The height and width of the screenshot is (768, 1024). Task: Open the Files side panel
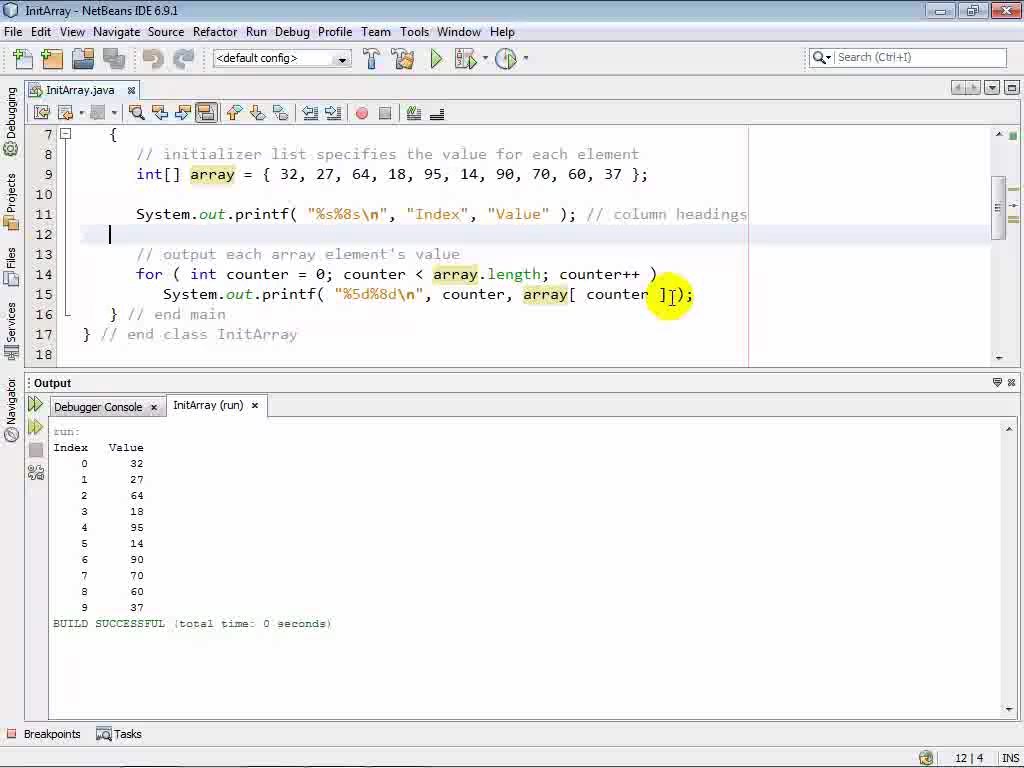tap(10, 266)
